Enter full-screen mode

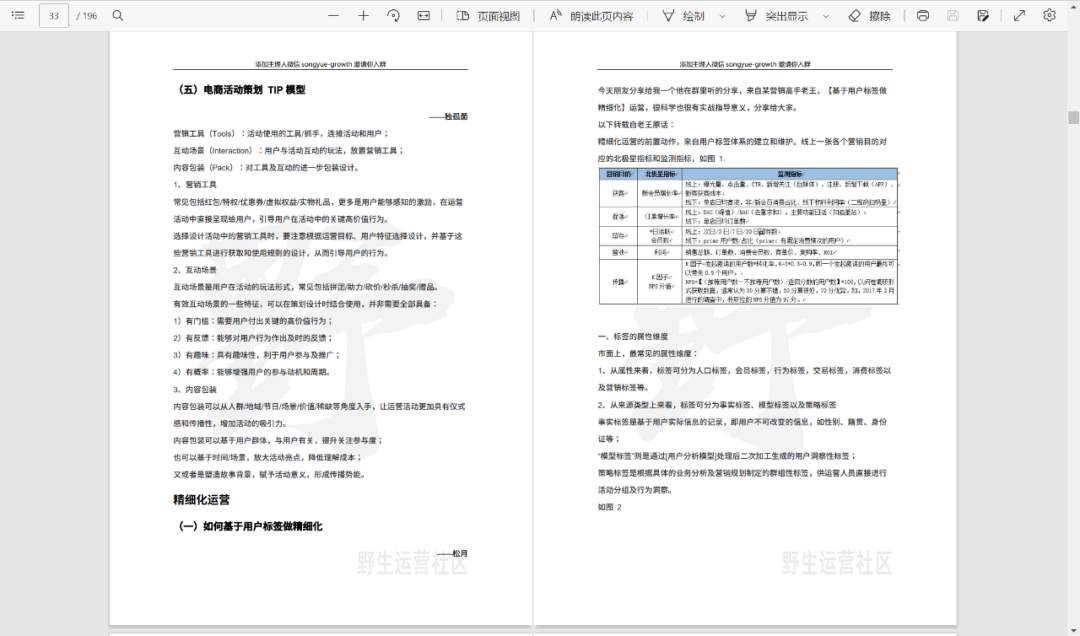click(1019, 15)
